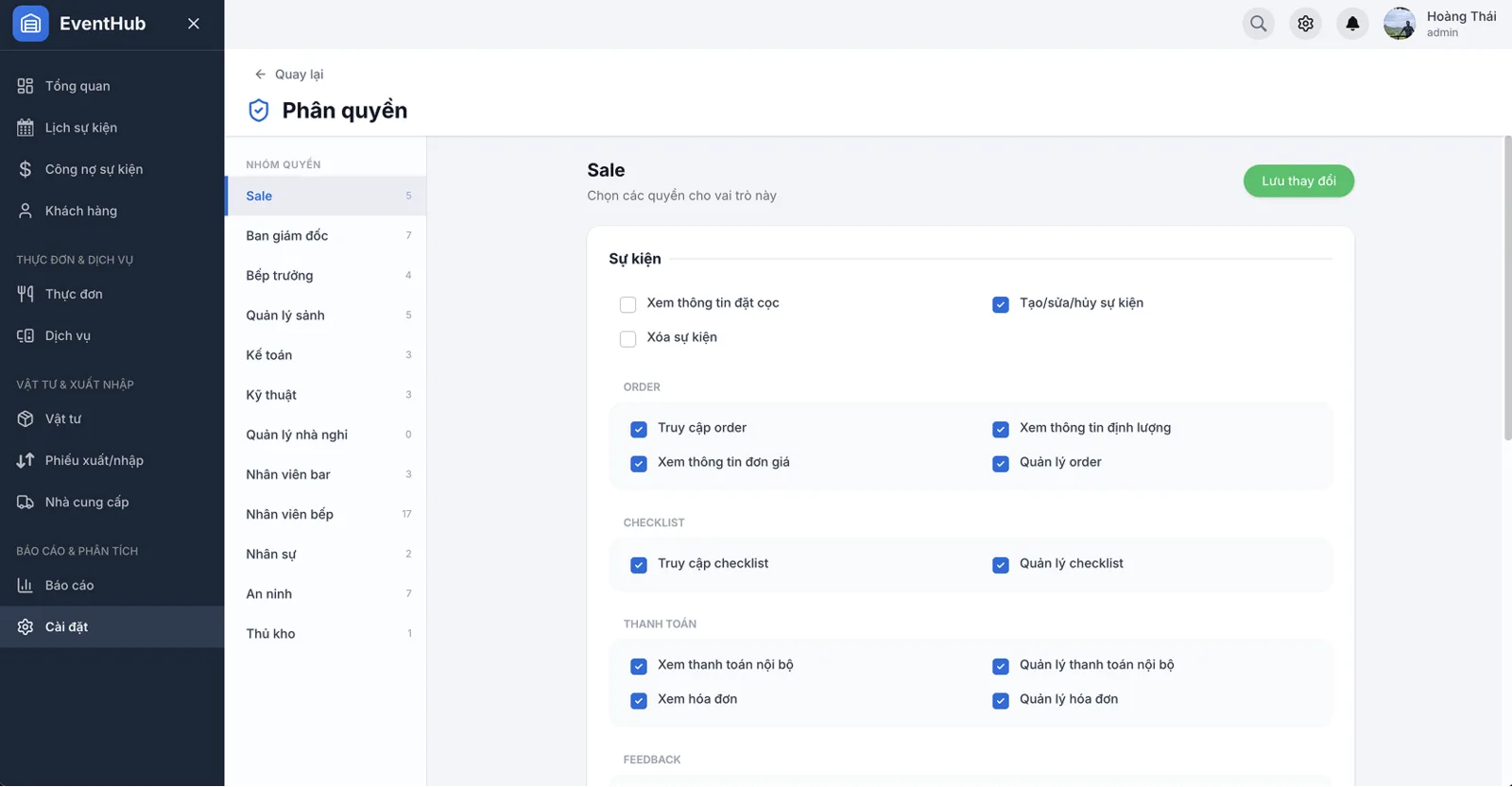Uncheck Quản lý order checkbox
Screen dimensions: 1512x787
(x=1000, y=463)
